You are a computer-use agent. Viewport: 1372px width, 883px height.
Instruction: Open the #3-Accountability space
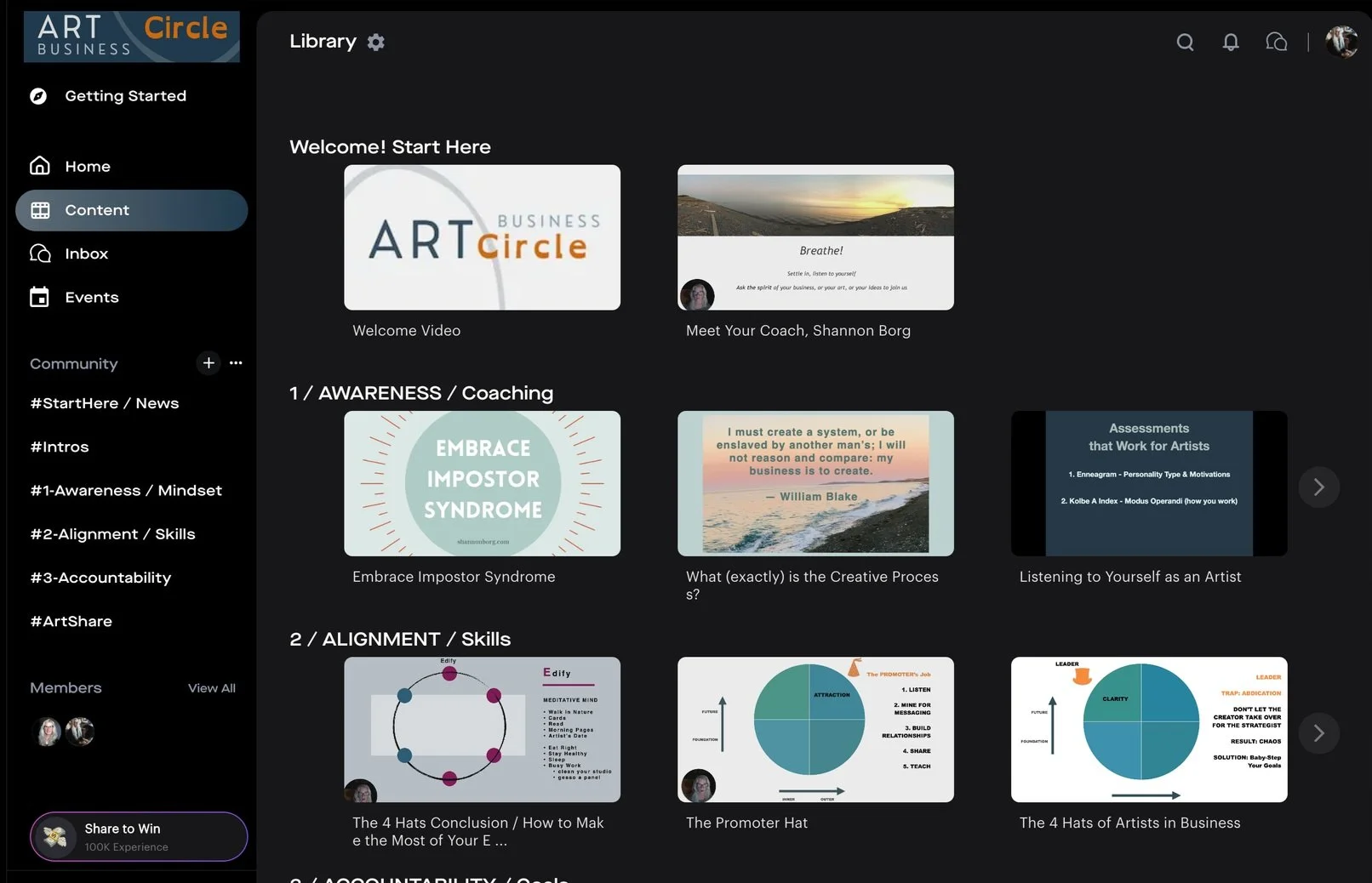click(x=100, y=578)
